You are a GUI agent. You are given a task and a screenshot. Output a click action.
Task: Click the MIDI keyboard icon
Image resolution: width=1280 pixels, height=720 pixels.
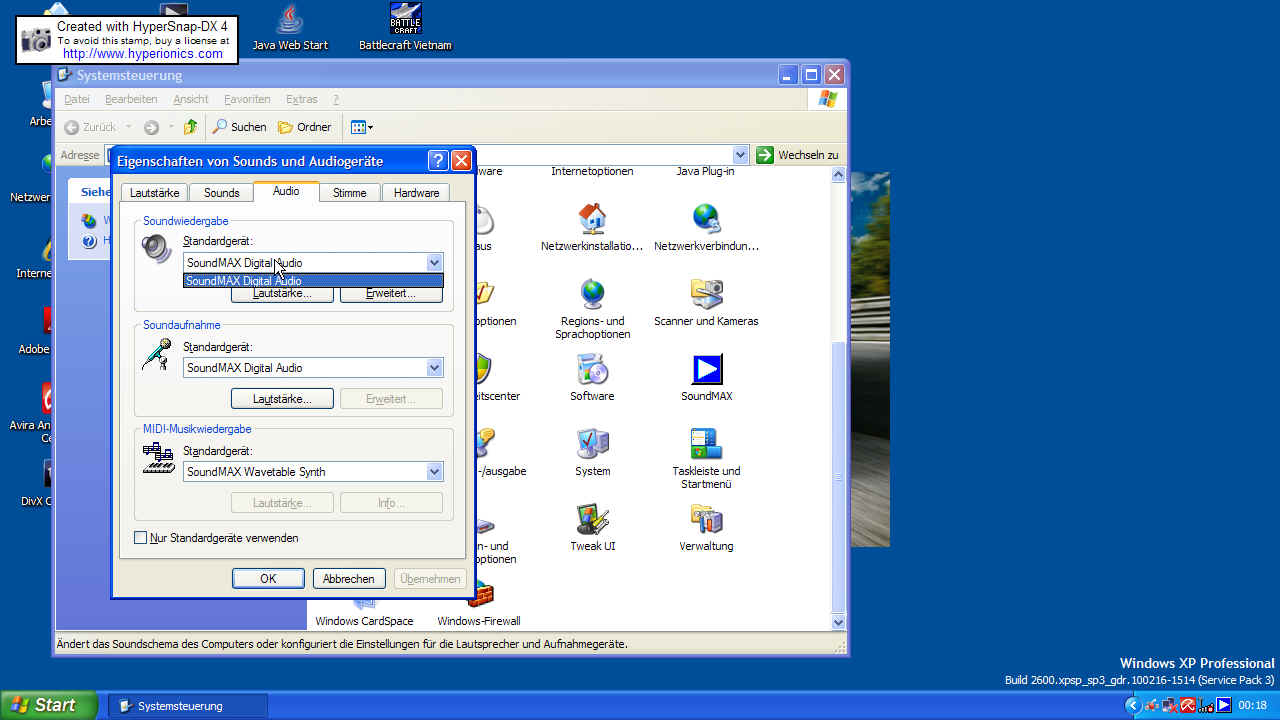[x=157, y=457]
